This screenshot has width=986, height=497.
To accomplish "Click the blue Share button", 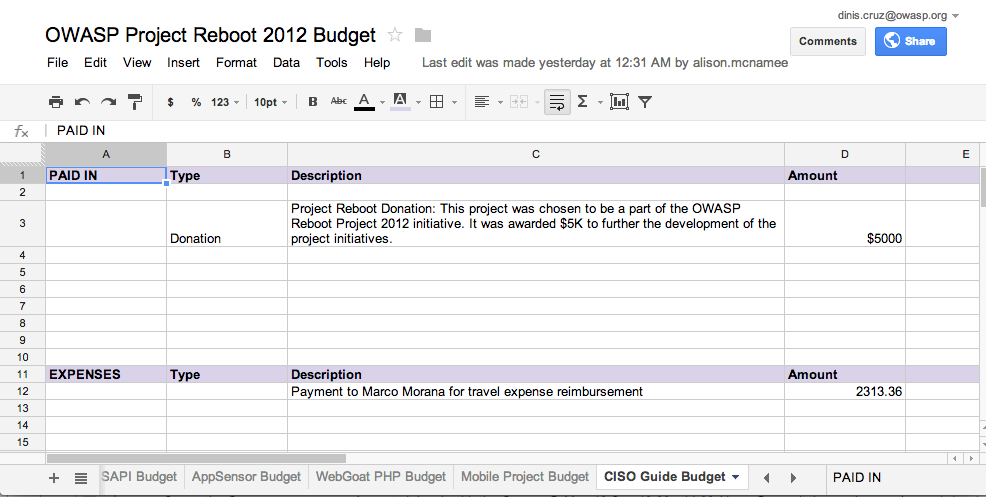I will pyautogui.click(x=910, y=41).
